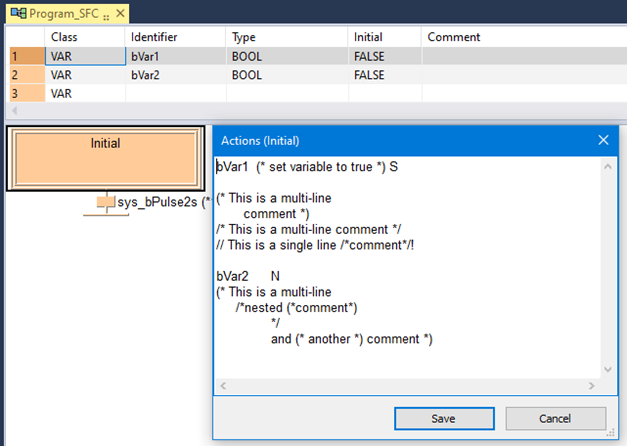Viewport: 627px width, 446px height.
Task: Click the orange transition marker below Initial
Action: (106, 203)
